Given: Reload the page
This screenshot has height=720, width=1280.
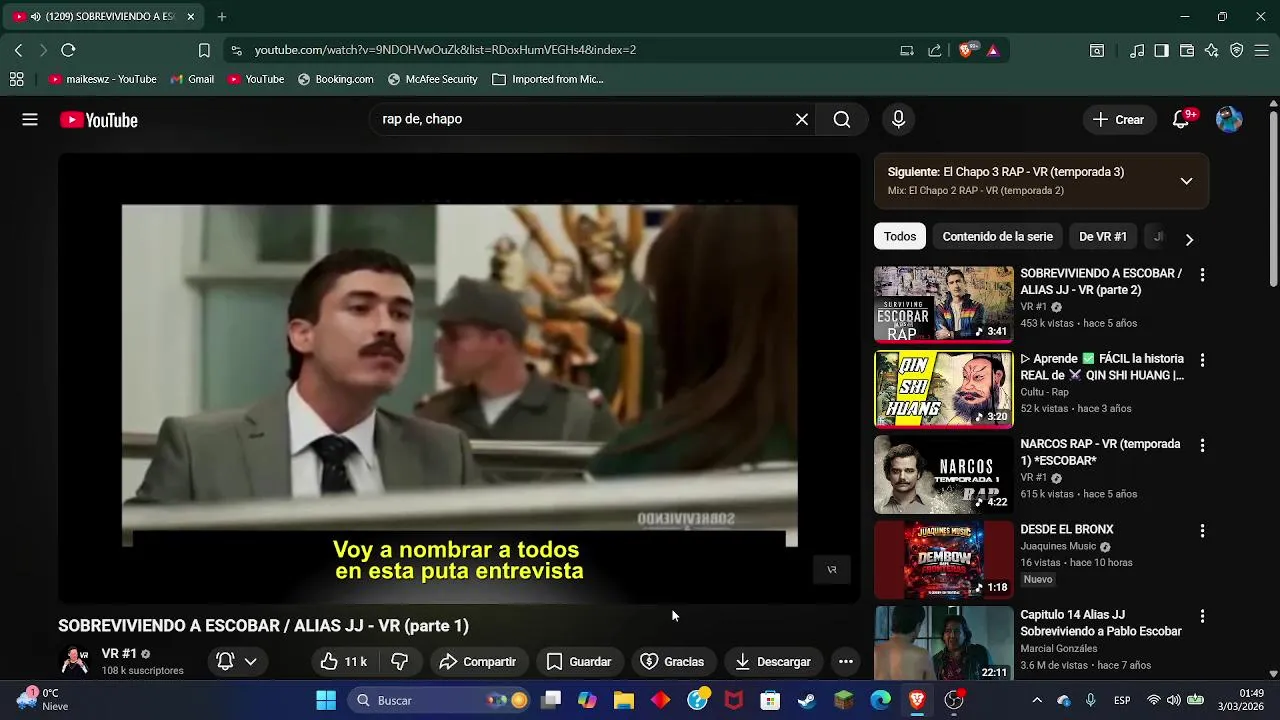Looking at the screenshot, I should click(x=68, y=50).
